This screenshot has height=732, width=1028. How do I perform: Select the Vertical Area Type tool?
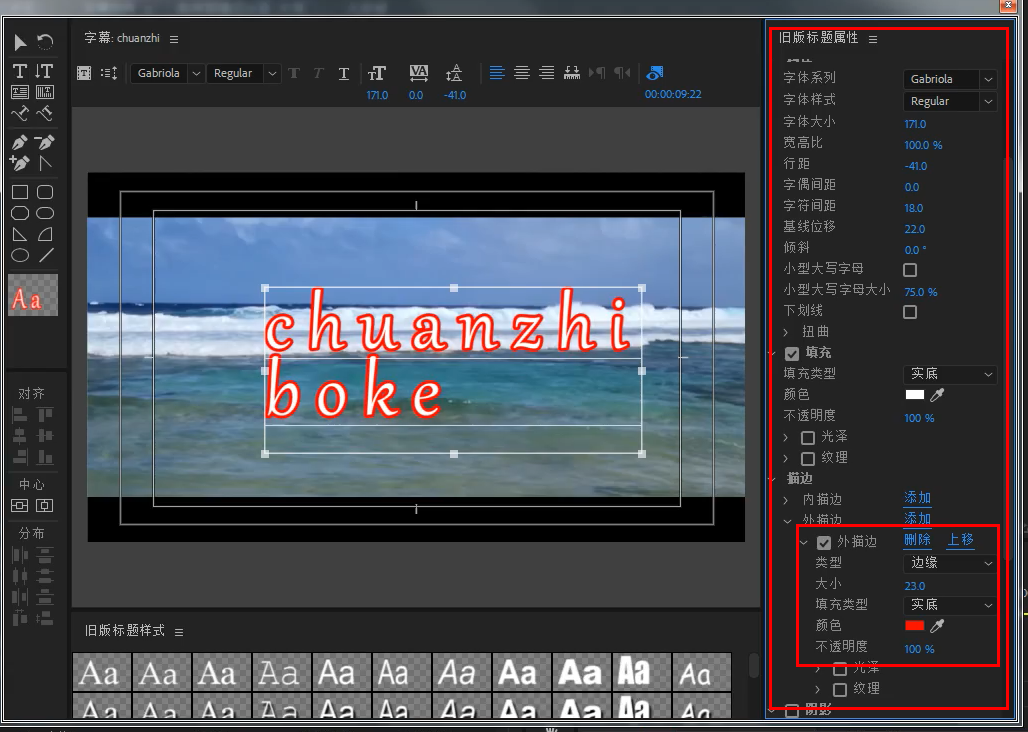(x=45, y=92)
